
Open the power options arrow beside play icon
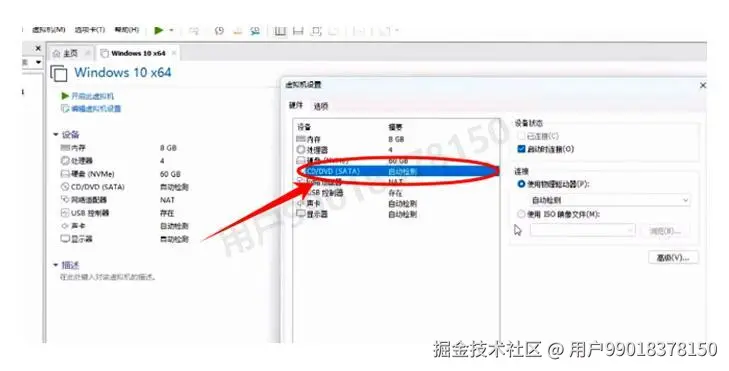click(x=171, y=31)
